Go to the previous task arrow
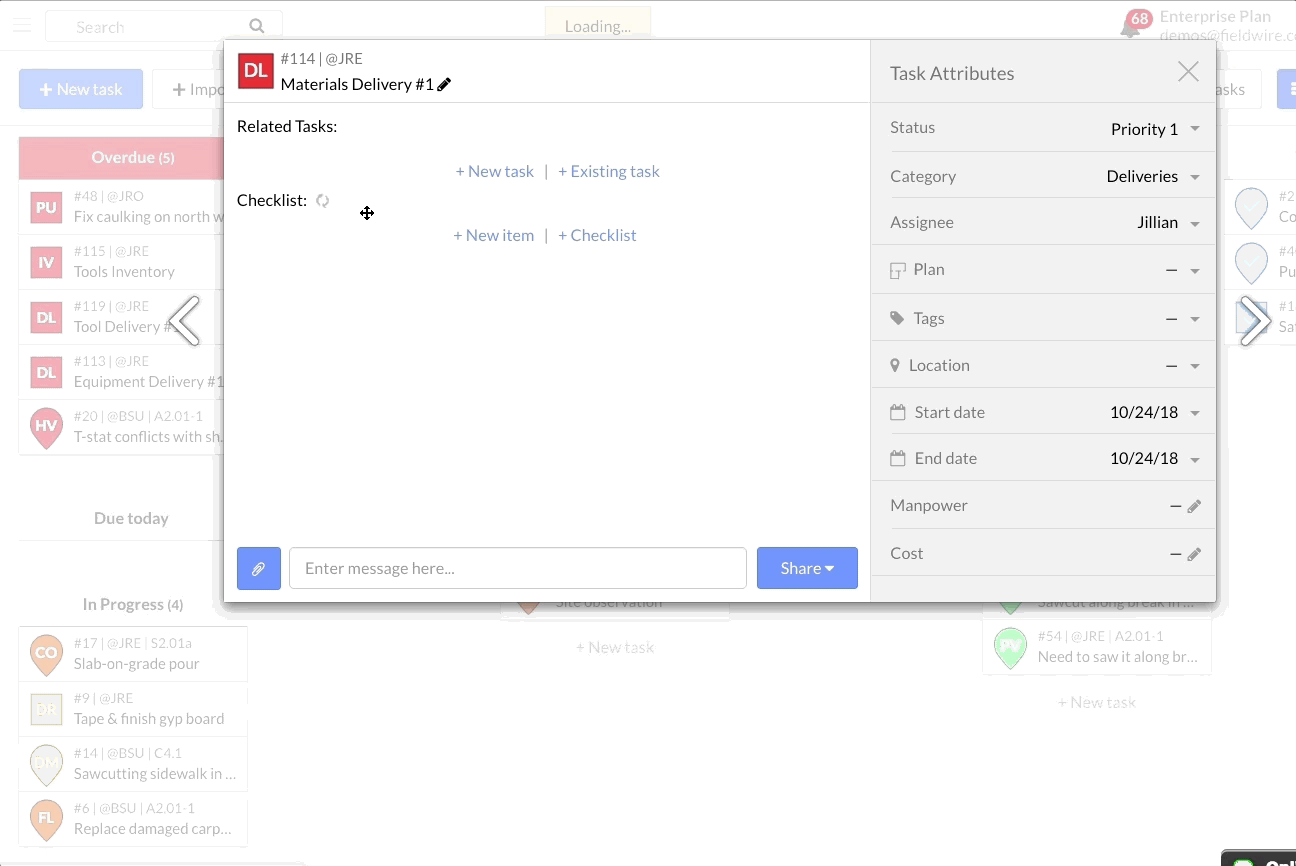The width and height of the screenshot is (1296, 866). [185, 321]
